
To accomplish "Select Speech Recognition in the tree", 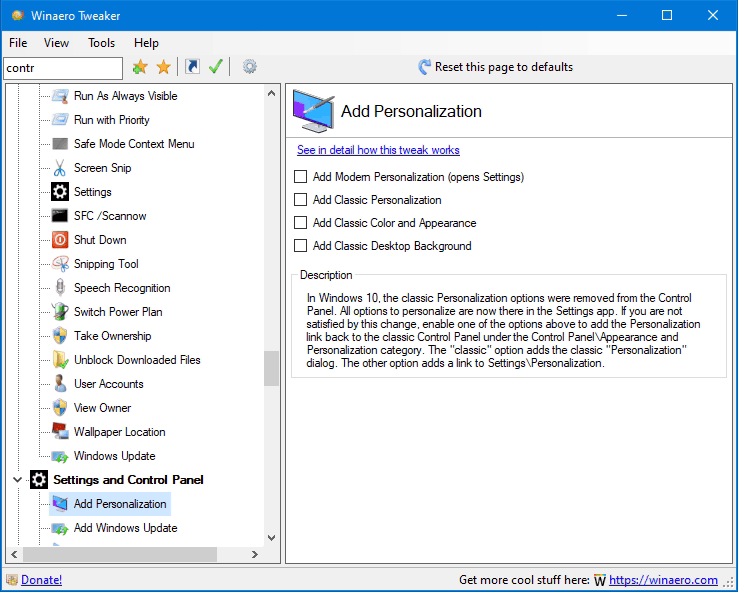I will [x=122, y=288].
